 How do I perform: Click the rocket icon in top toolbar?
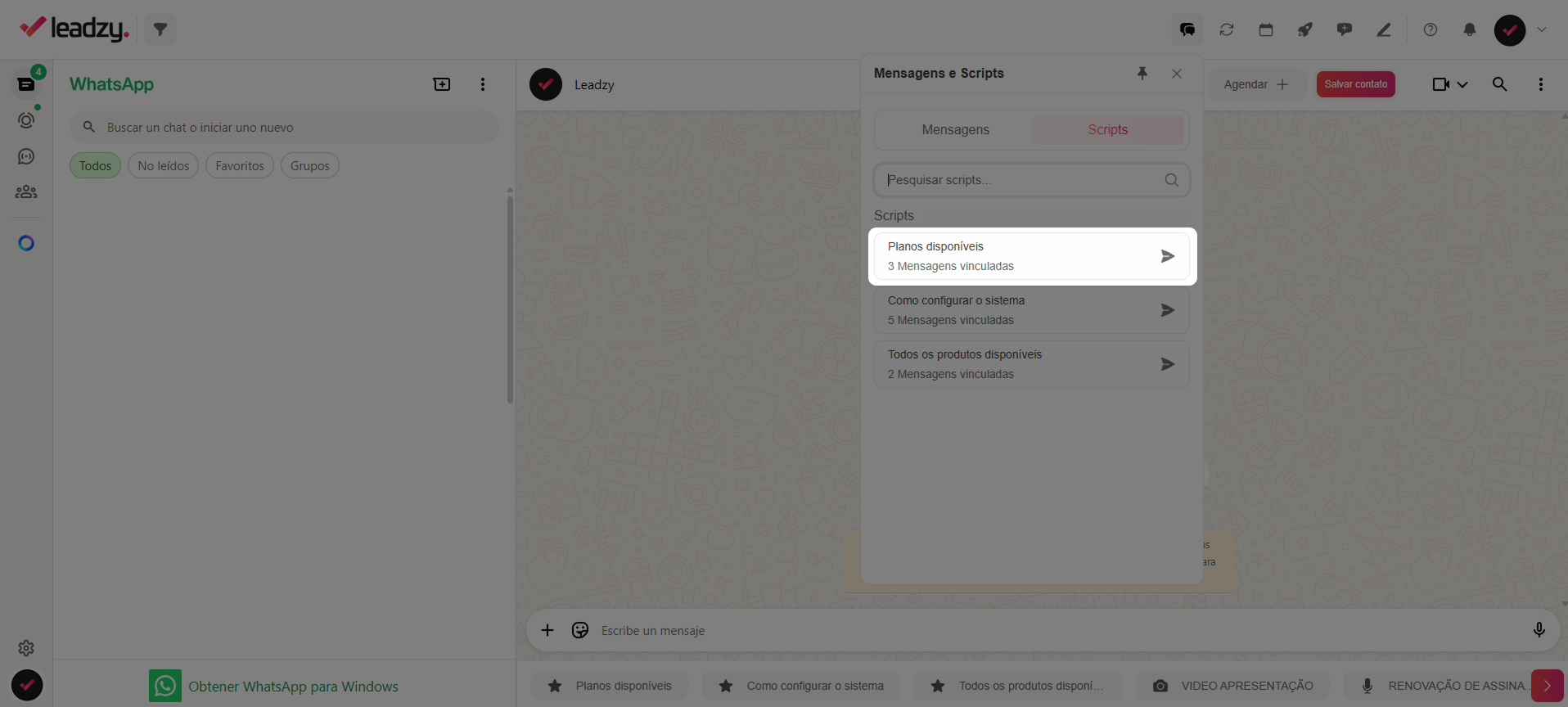[x=1305, y=29]
